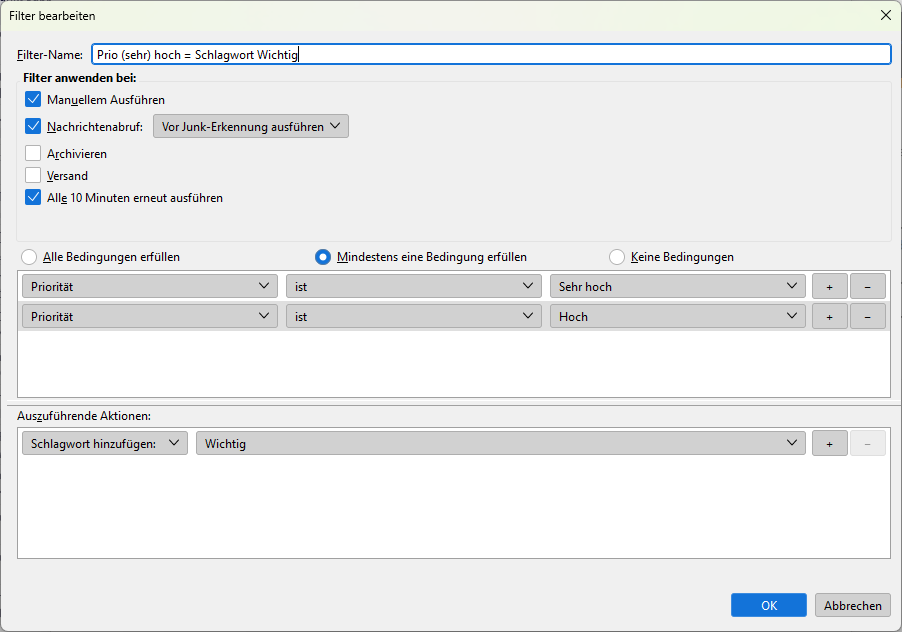Select 'Alle Bedingungen erfüllen' radio option
902x632 pixels.
click(29, 257)
